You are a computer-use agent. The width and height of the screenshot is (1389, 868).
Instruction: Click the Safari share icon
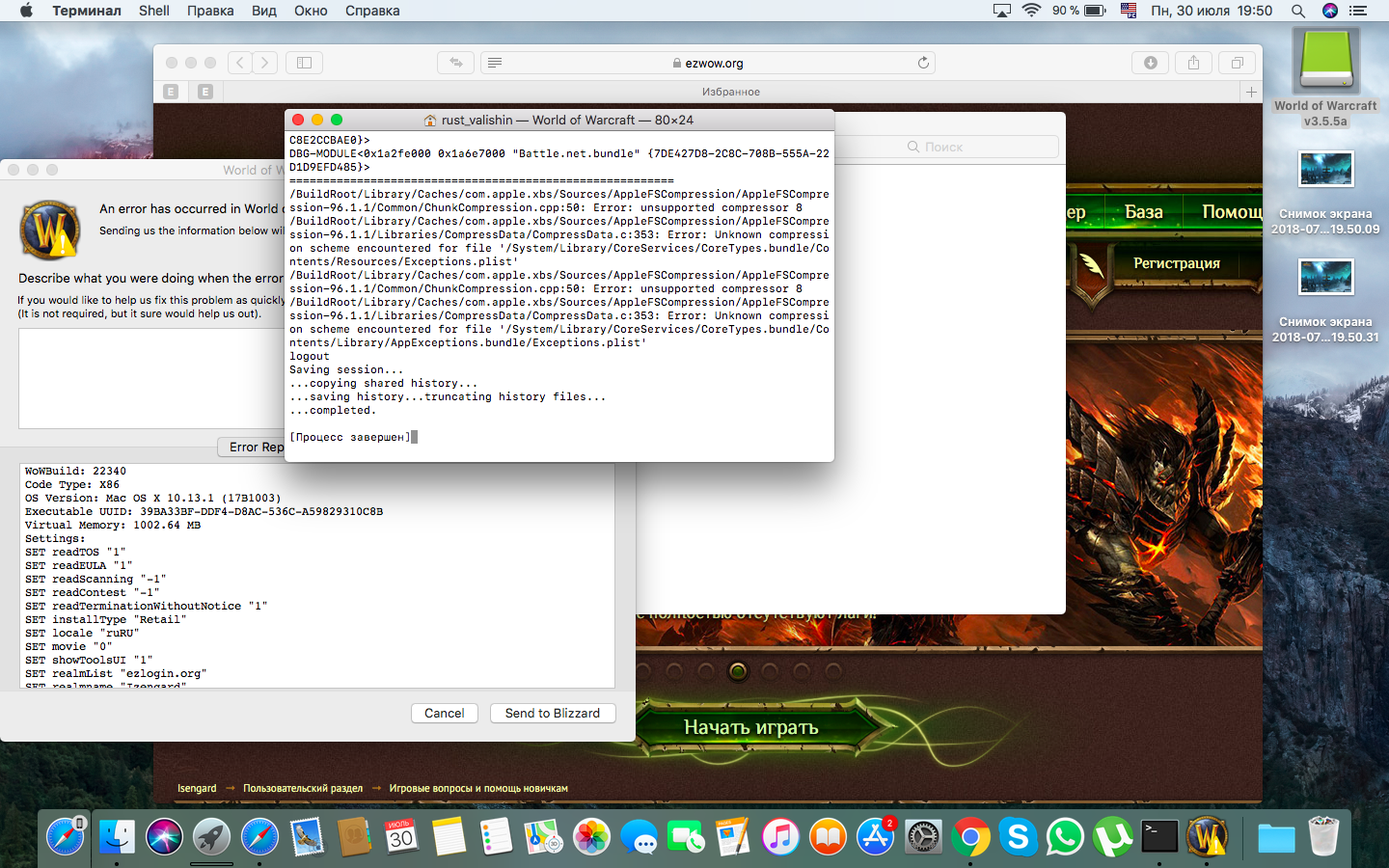[x=1193, y=63]
